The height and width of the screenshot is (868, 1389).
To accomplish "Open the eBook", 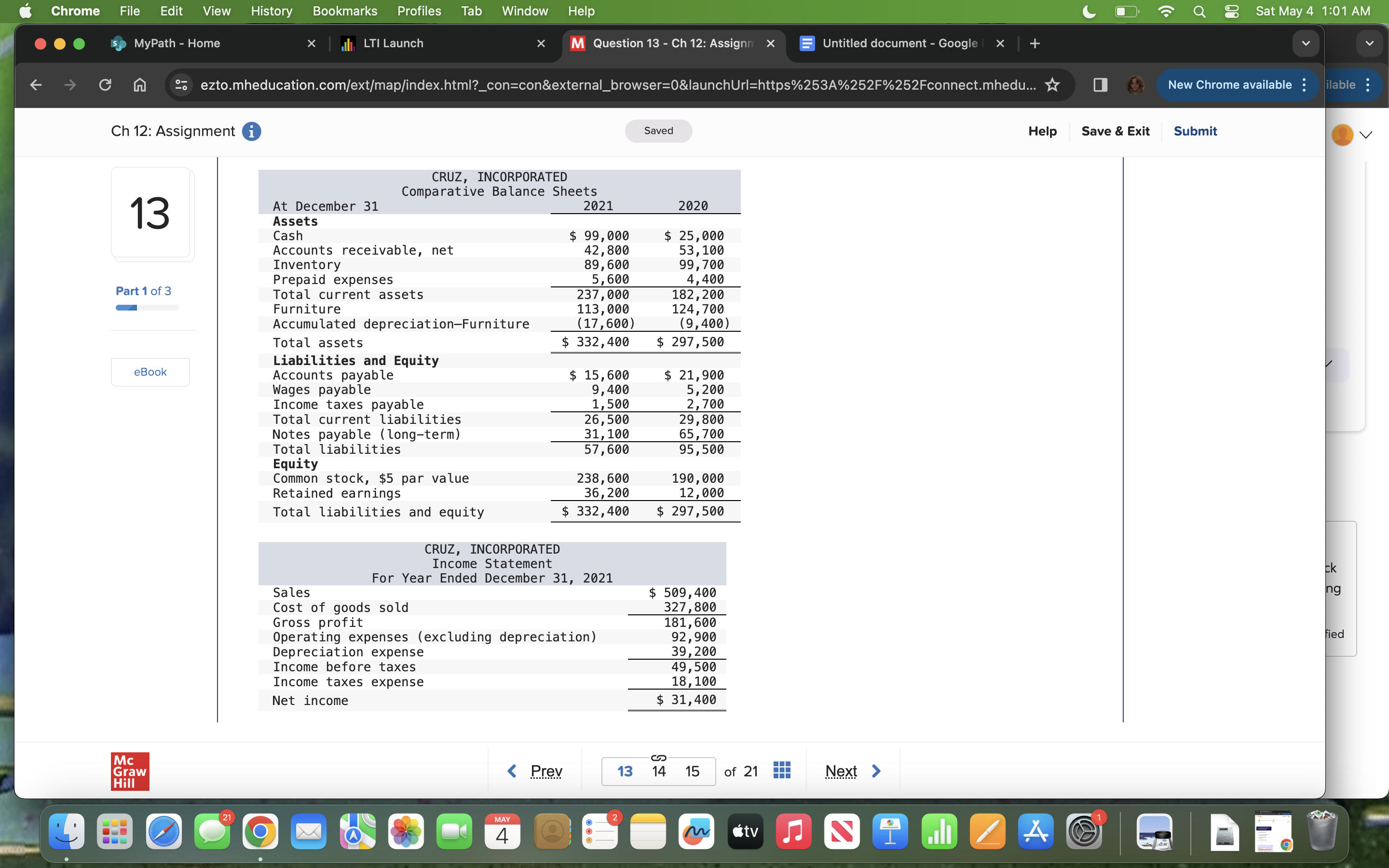I will (150, 371).
